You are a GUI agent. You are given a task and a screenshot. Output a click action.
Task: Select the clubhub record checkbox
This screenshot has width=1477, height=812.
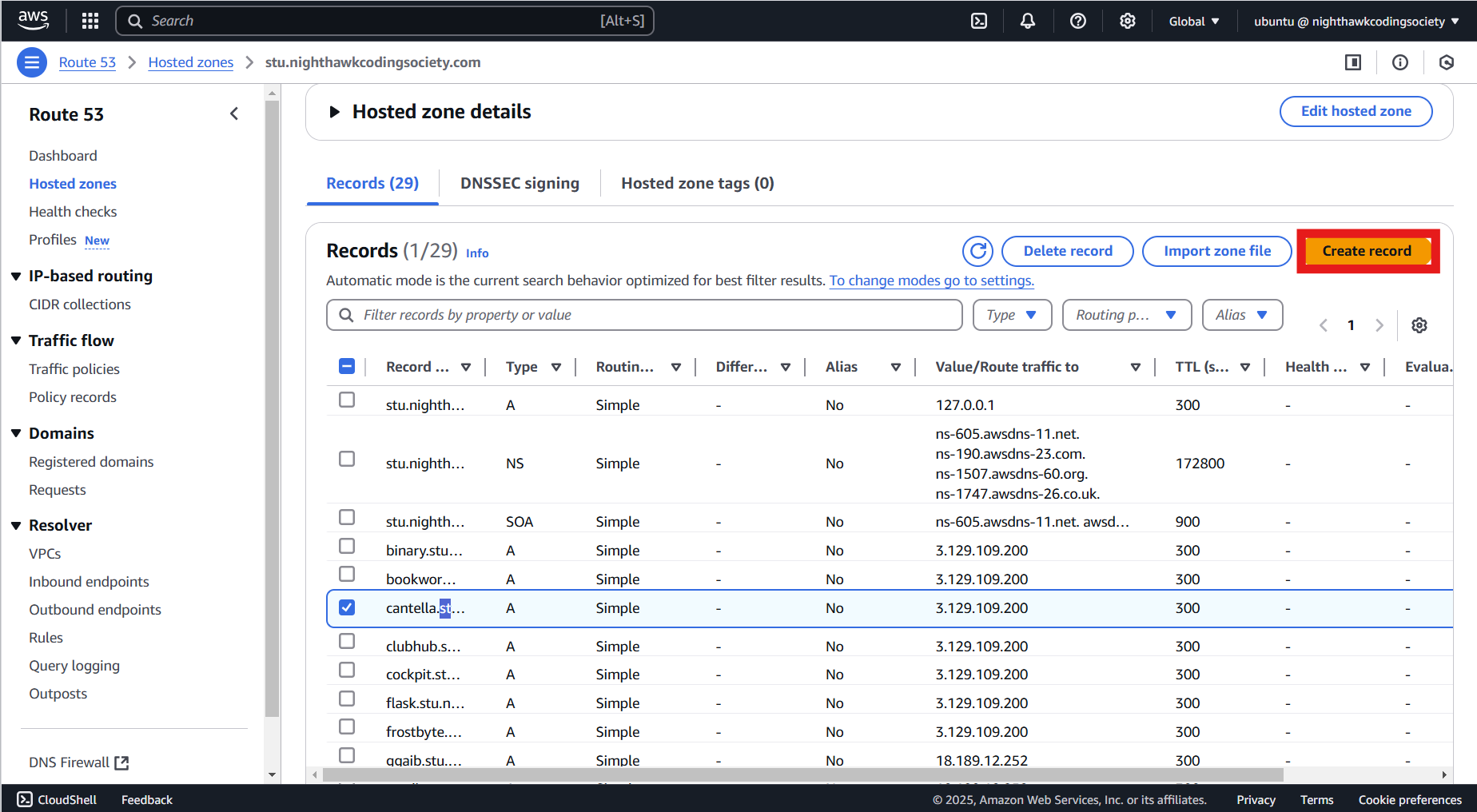tap(347, 641)
